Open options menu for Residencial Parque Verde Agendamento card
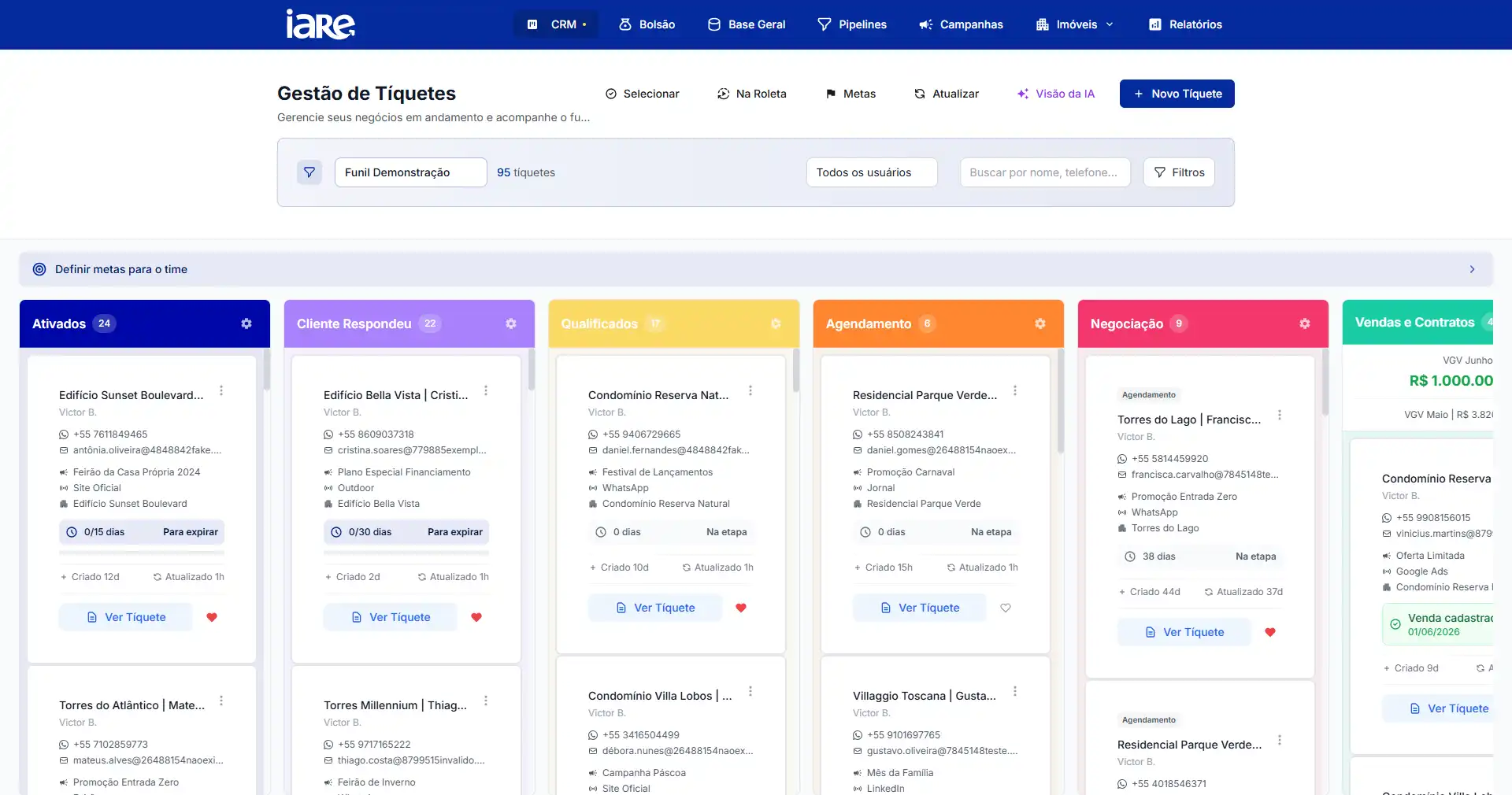 tap(1015, 390)
